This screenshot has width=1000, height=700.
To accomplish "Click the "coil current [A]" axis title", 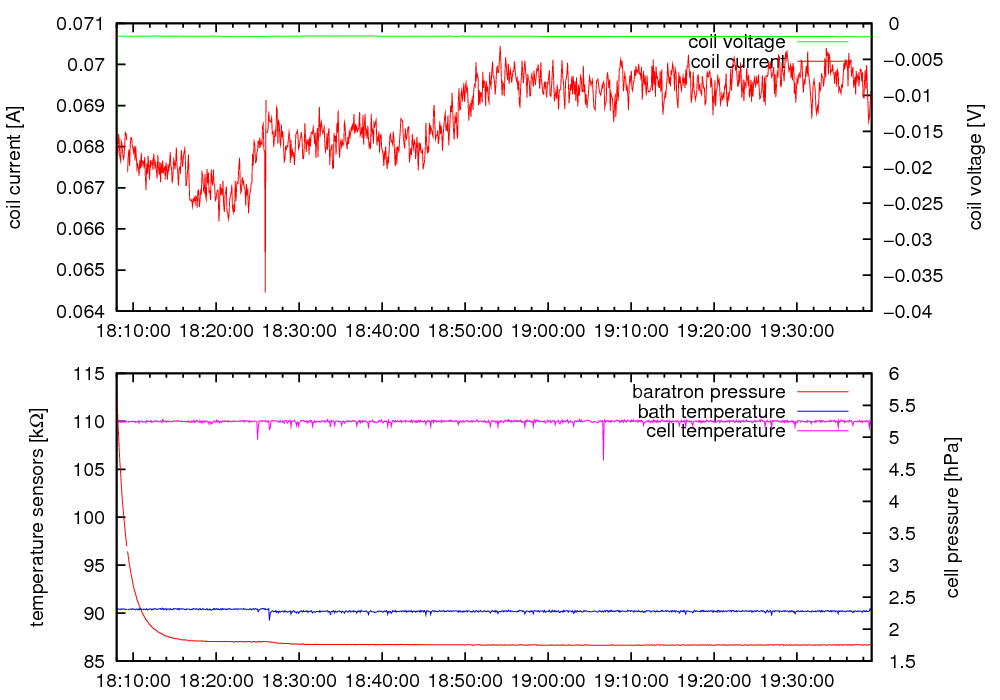I will [x=15, y=167].
